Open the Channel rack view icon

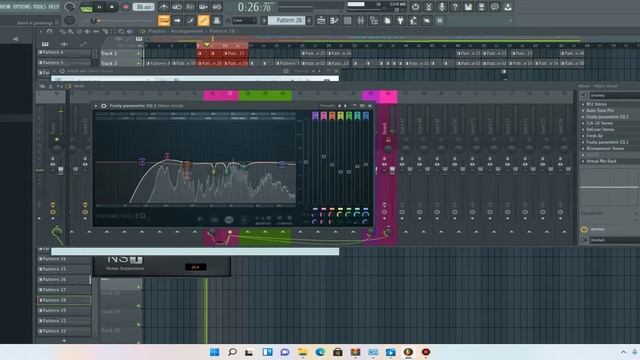click(x=347, y=20)
